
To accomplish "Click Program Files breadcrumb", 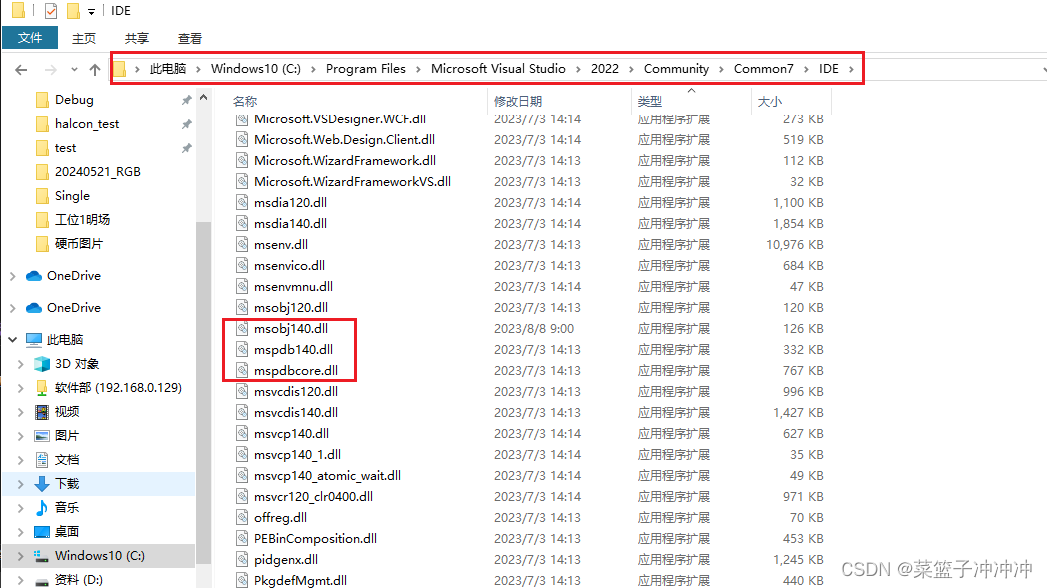I will (x=366, y=69).
